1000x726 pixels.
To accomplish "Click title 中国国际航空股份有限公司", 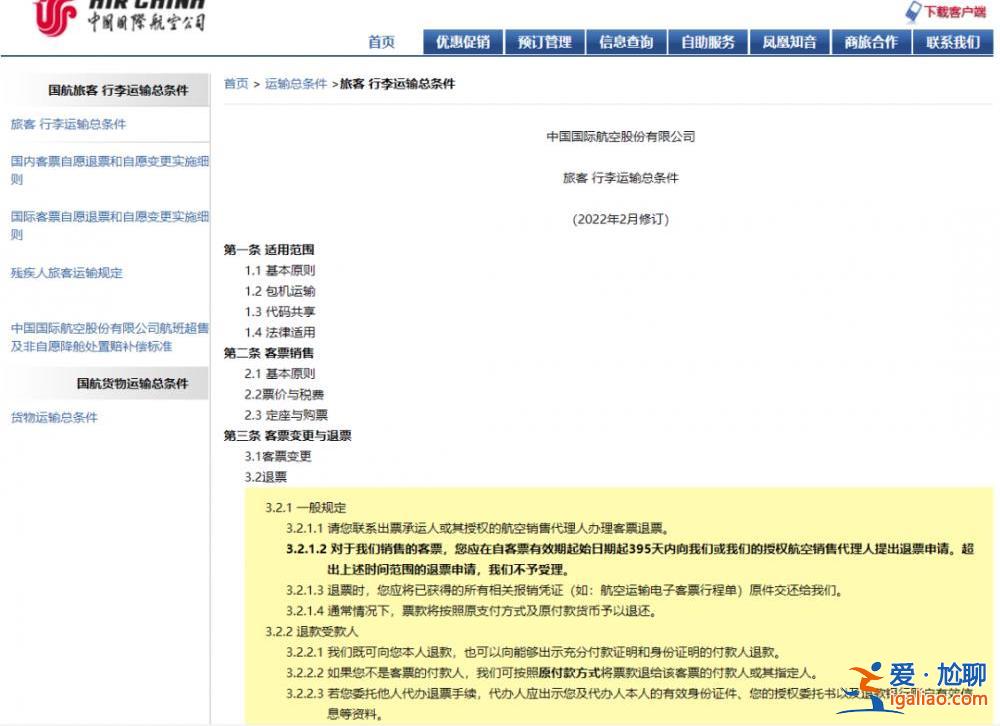I will (x=621, y=137).
